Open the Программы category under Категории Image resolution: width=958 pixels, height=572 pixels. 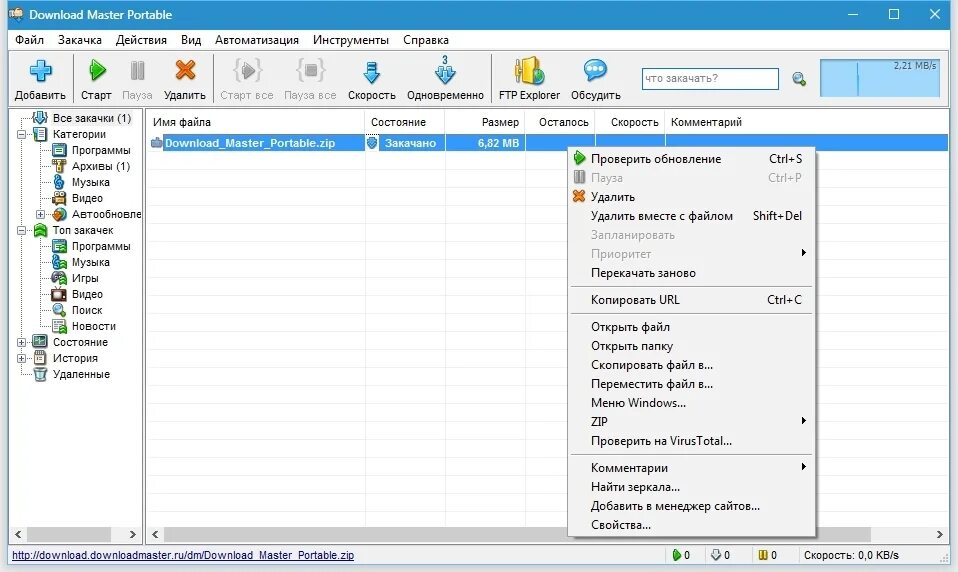point(101,150)
